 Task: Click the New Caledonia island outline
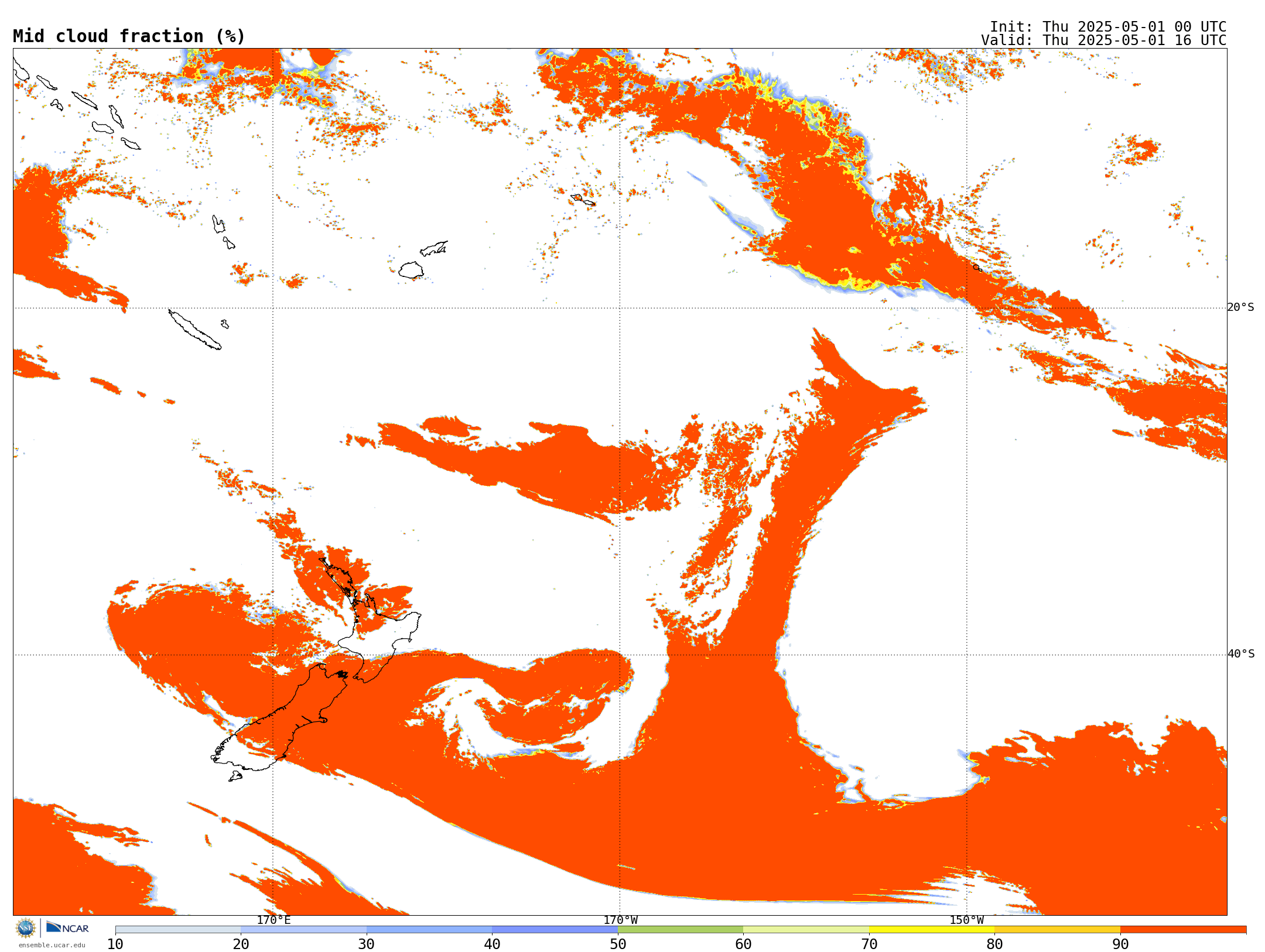[195, 330]
